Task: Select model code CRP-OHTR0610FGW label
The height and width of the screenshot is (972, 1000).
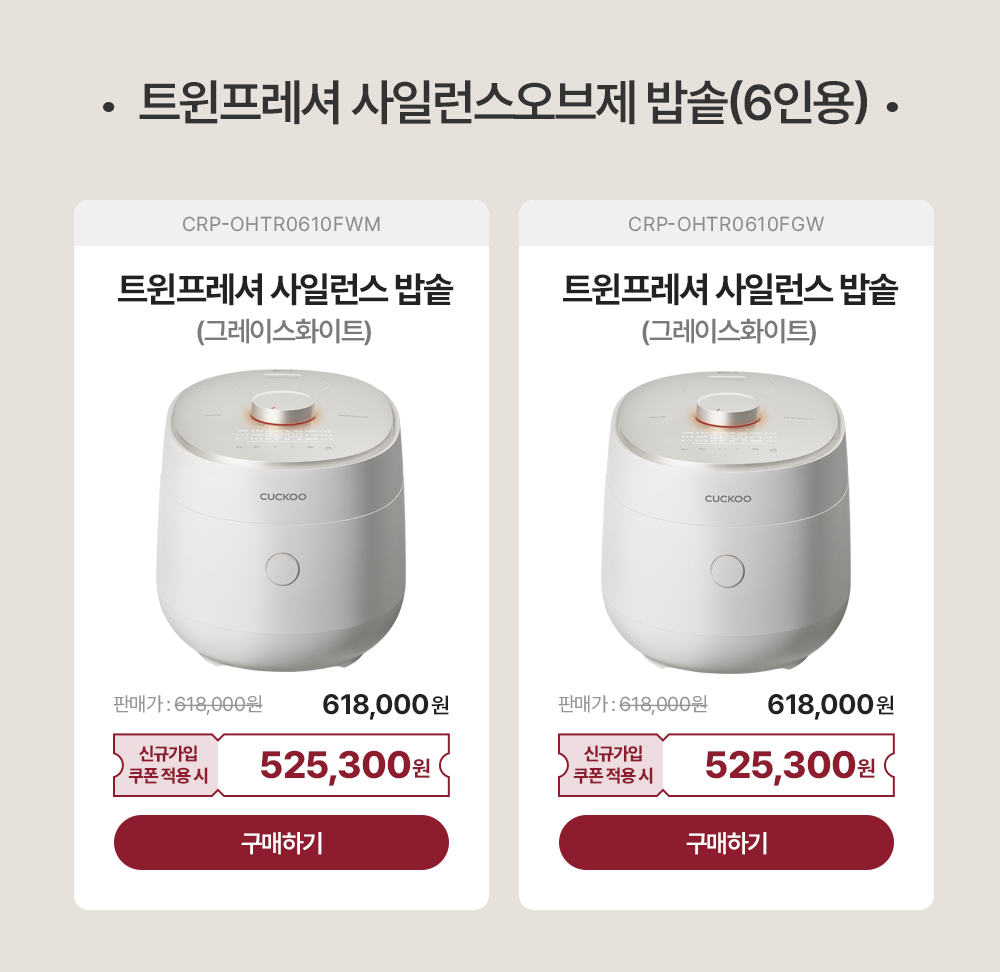Action: coord(726,225)
